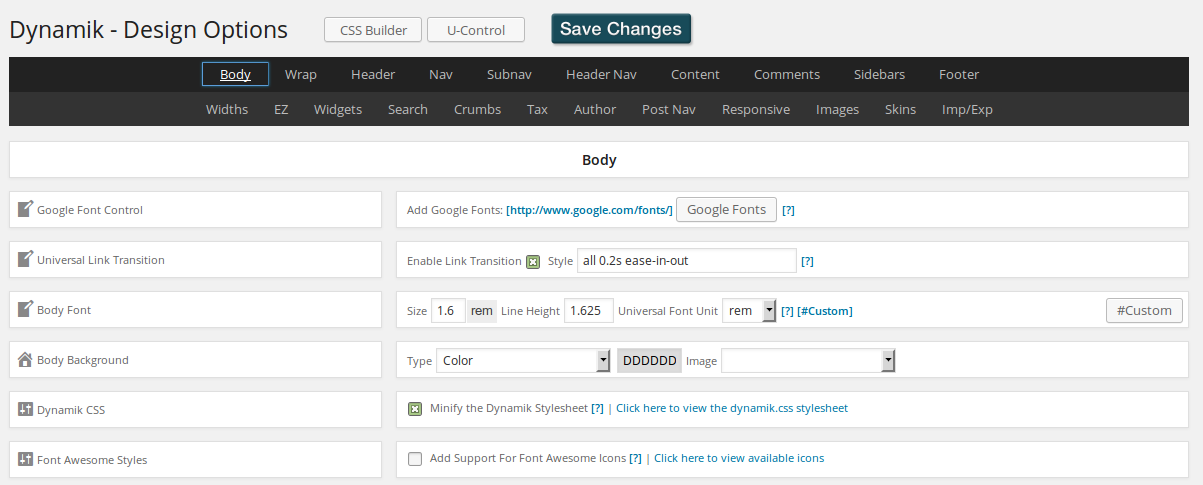The image size is (1203, 485).
Task: Open the Tax tab
Action: click(537, 109)
